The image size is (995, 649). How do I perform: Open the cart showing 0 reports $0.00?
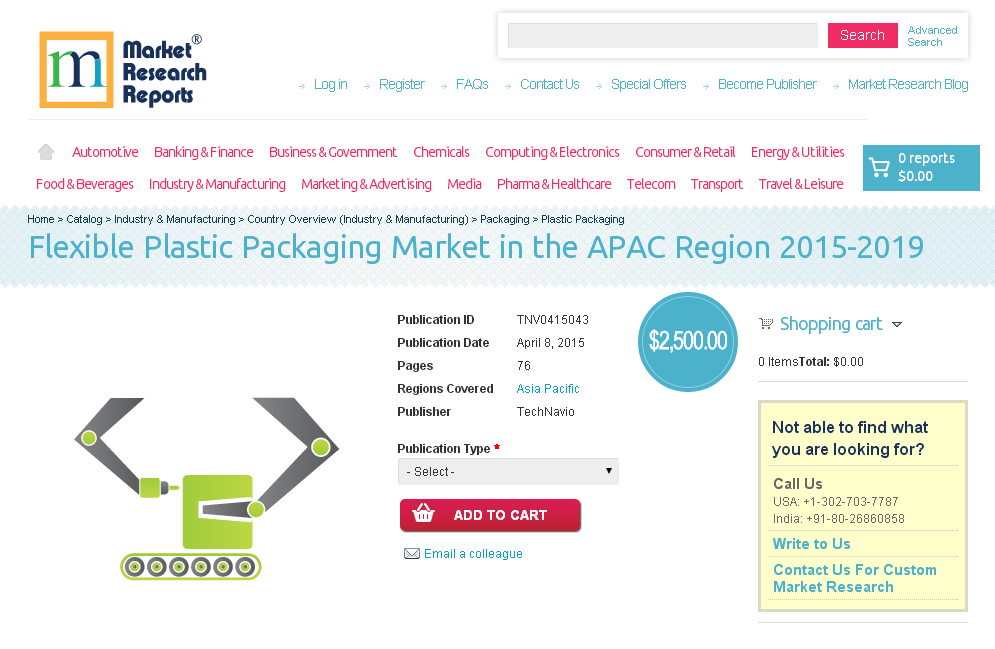[920, 168]
